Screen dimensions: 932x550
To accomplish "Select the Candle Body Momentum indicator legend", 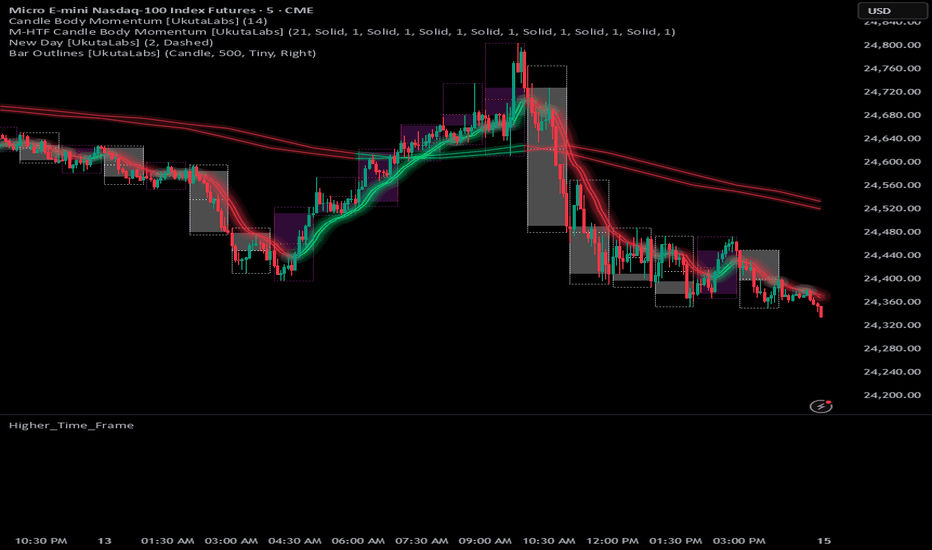I will click(138, 21).
